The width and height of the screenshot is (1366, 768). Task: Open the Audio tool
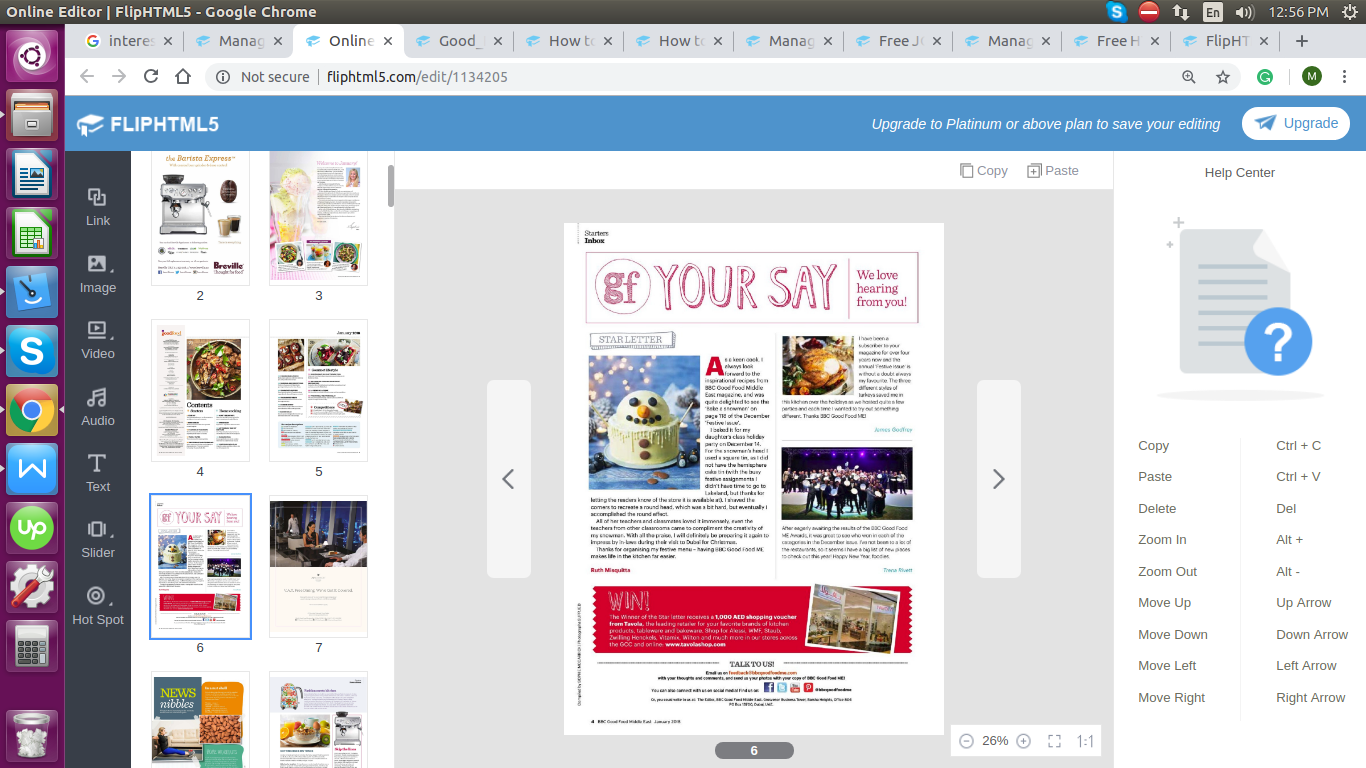click(97, 407)
